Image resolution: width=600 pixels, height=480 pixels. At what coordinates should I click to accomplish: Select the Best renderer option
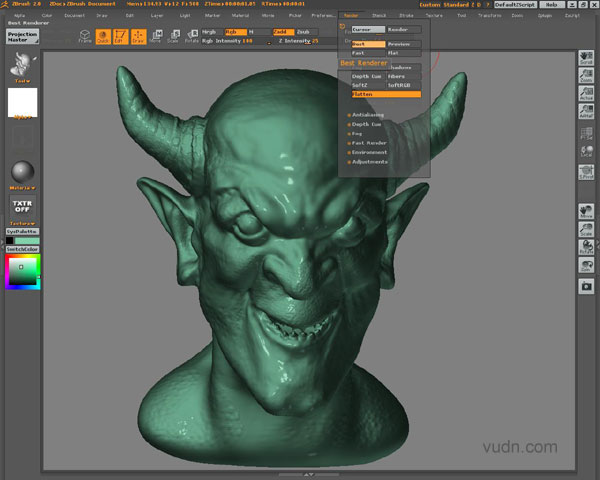(368, 44)
